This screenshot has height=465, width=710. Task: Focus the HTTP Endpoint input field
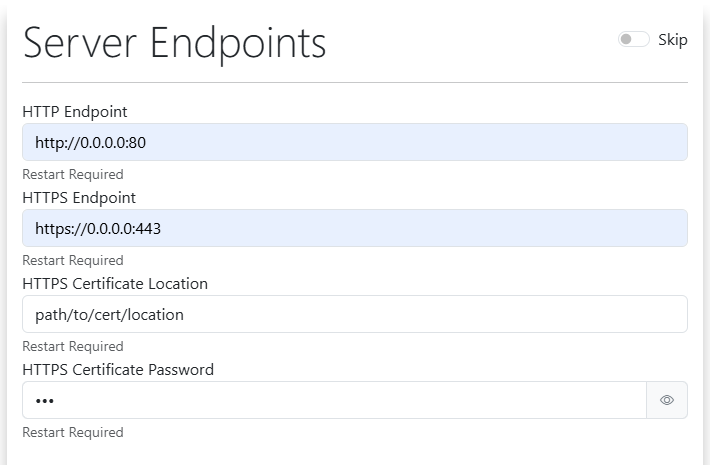354,142
